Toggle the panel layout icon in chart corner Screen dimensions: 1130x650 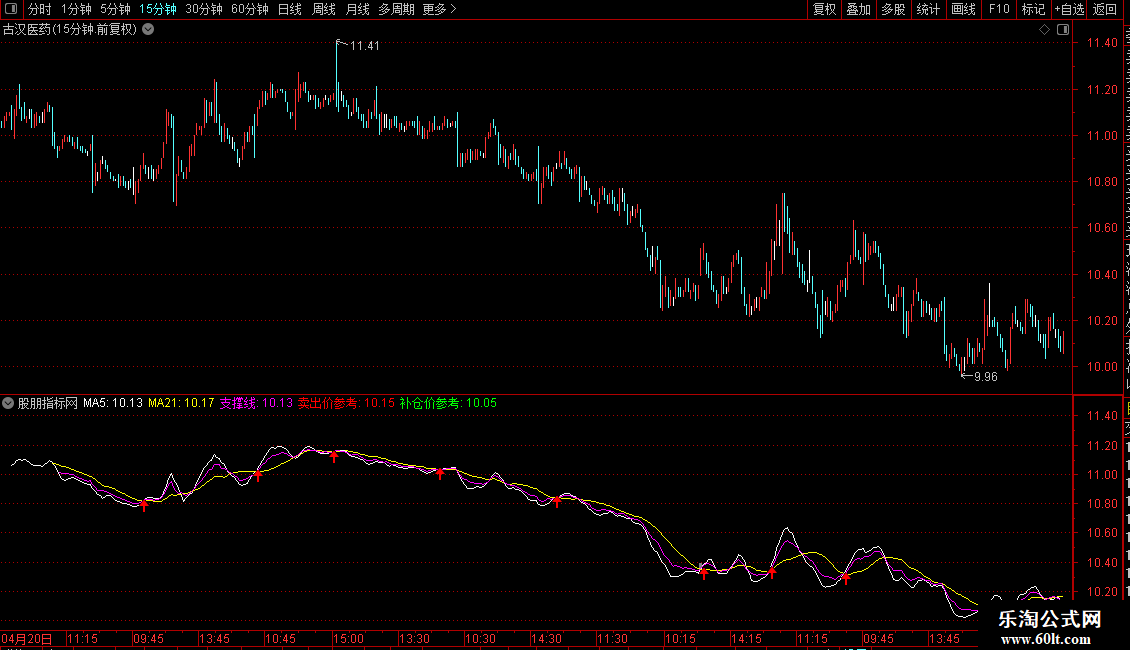pyautogui.click(x=1063, y=30)
